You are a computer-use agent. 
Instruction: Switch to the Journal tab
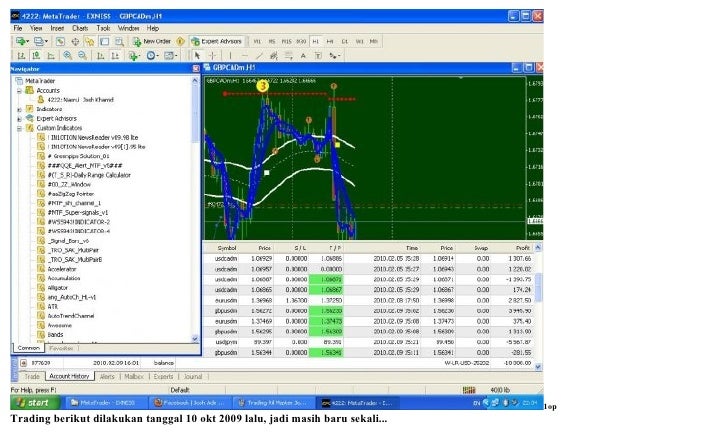[x=193, y=377]
